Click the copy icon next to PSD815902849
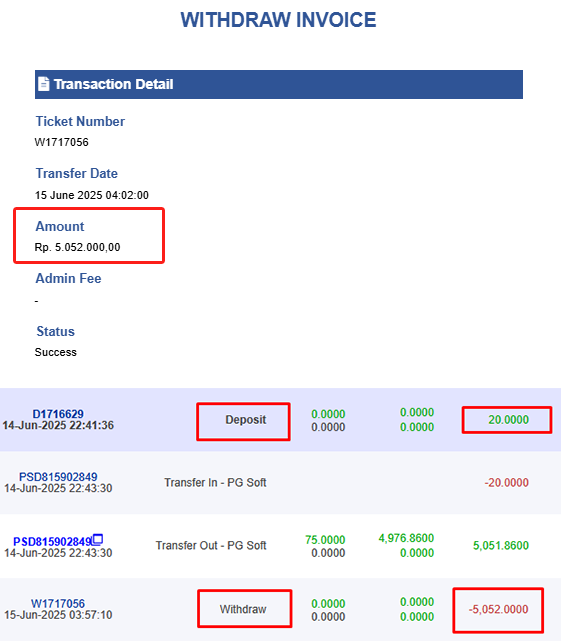Viewport: 561px width, 641px height. (x=97, y=540)
